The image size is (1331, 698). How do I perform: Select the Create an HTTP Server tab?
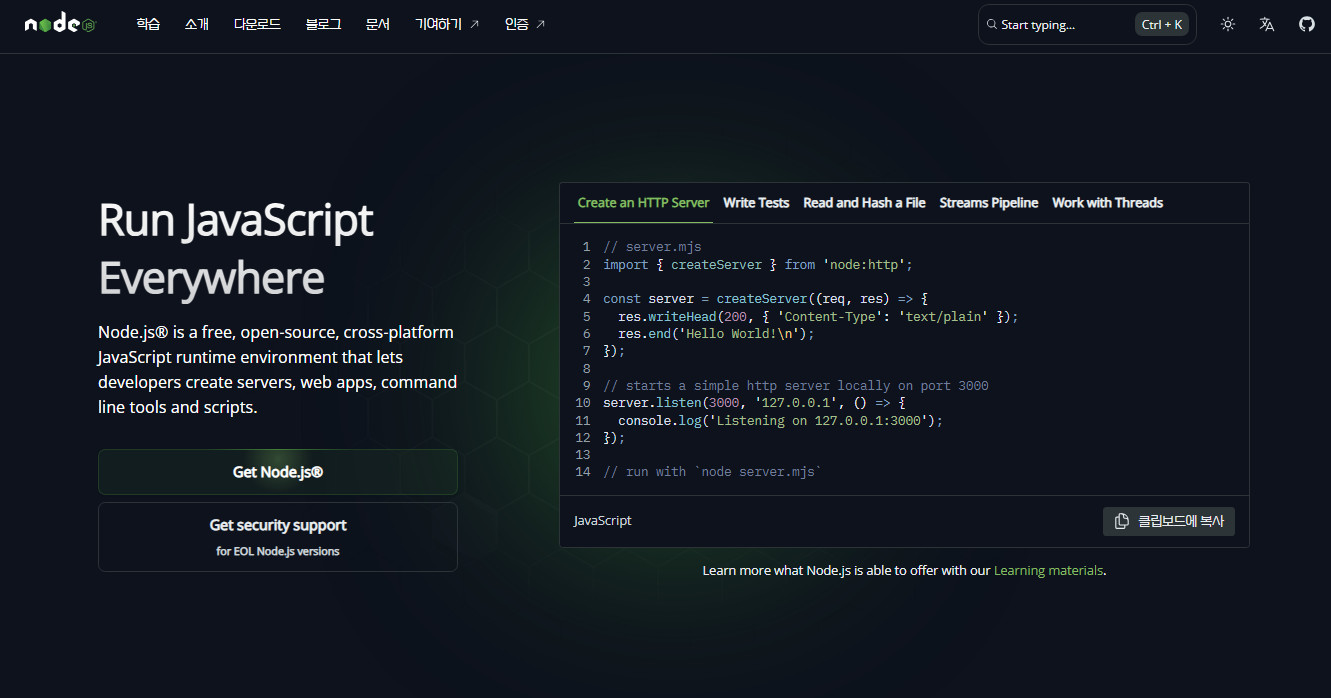[643, 203]
